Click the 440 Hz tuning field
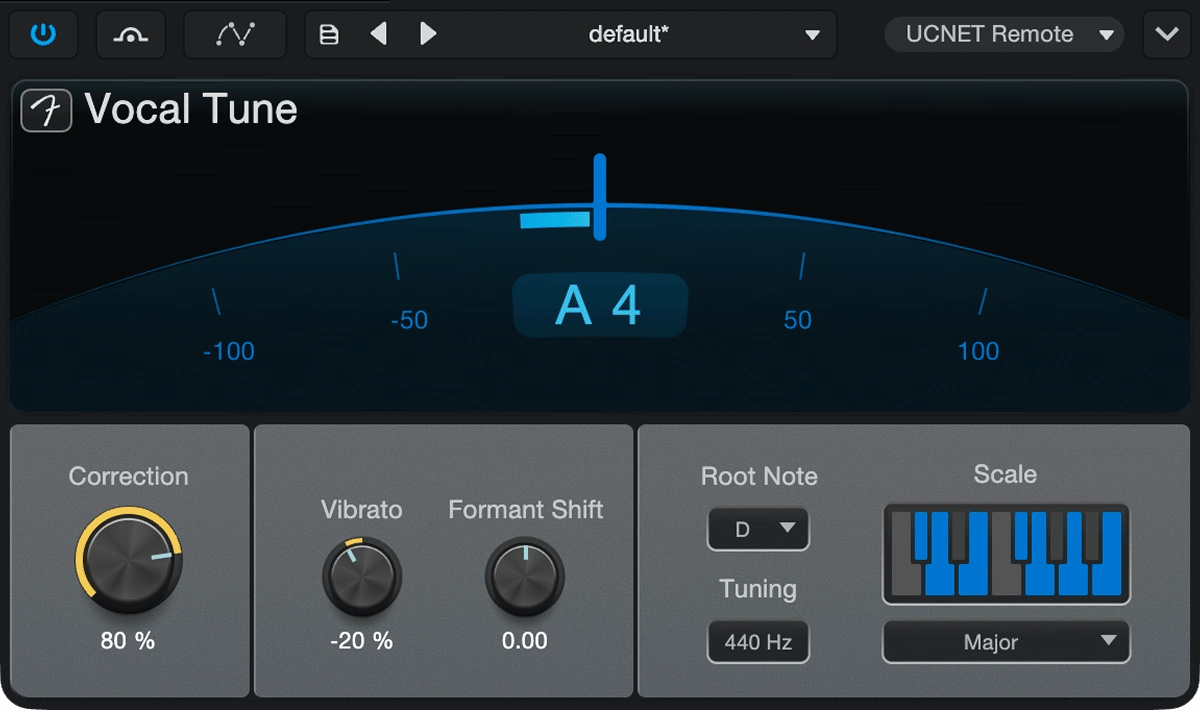Screen dimensions: 1200x710 pyautogui.click(x=758, y=642)
